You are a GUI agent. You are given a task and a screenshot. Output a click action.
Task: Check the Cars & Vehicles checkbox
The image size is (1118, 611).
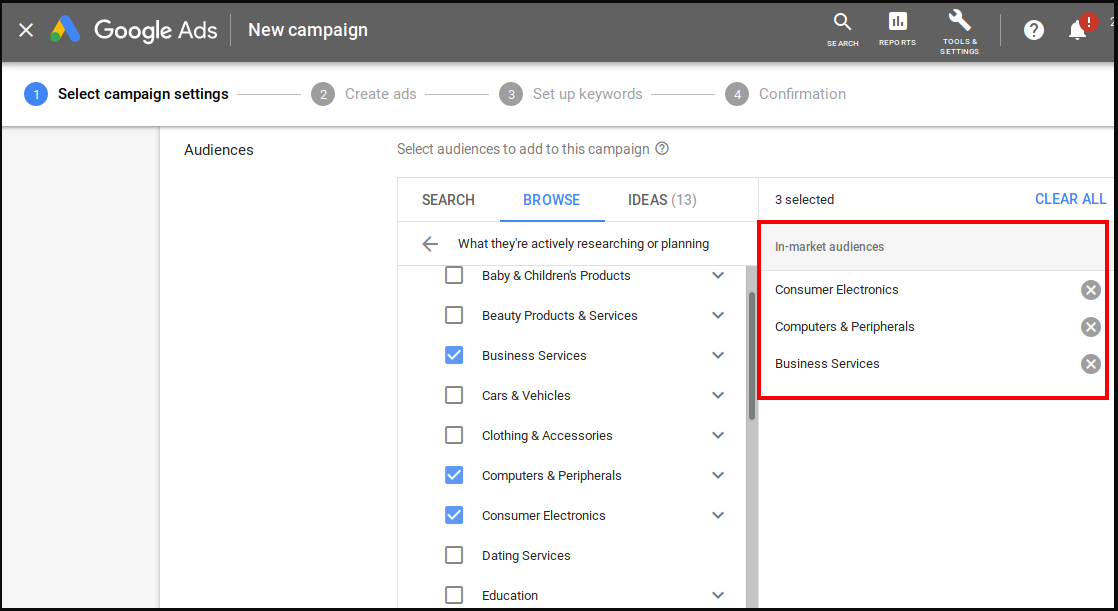point(454,395)
